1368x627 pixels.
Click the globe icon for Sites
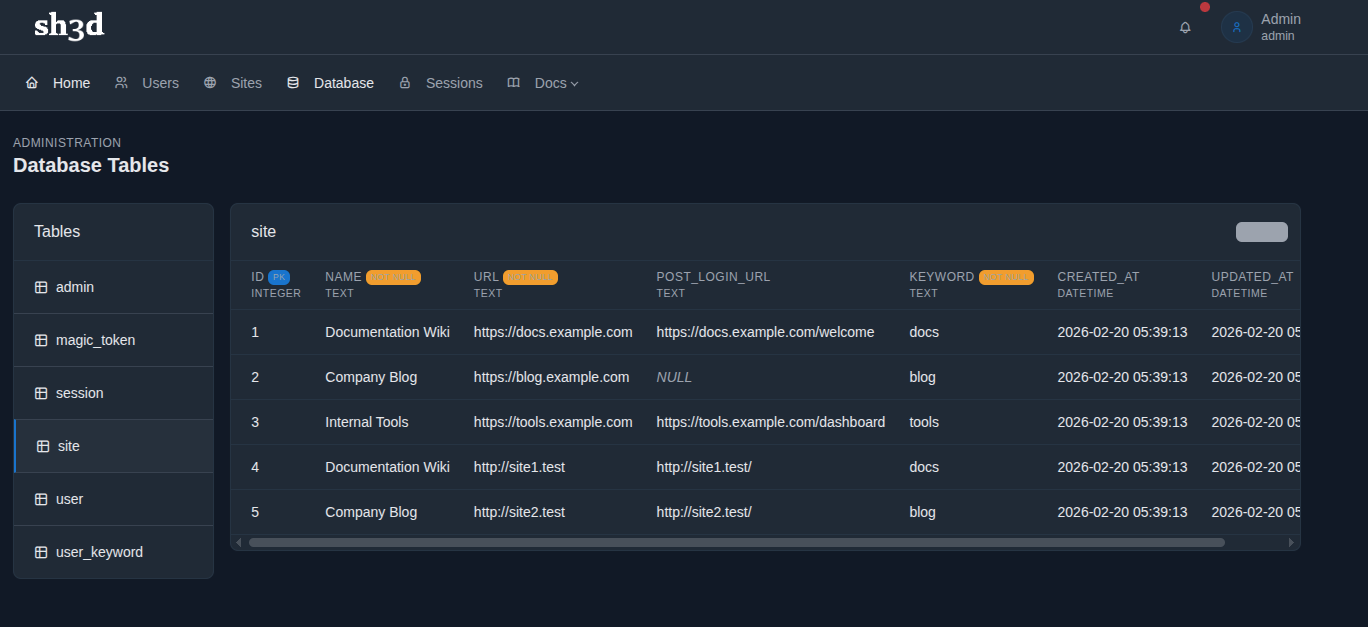(x=210, y=83)
